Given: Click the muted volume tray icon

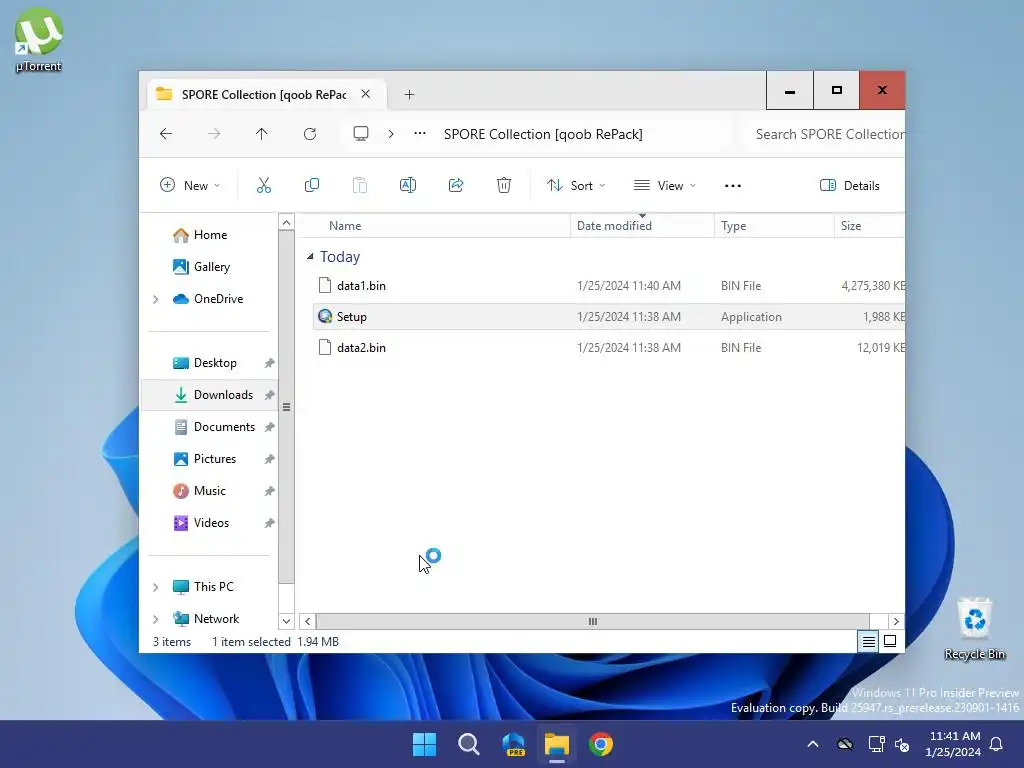Looking at the screenshot, I should (x=902, y=744).
